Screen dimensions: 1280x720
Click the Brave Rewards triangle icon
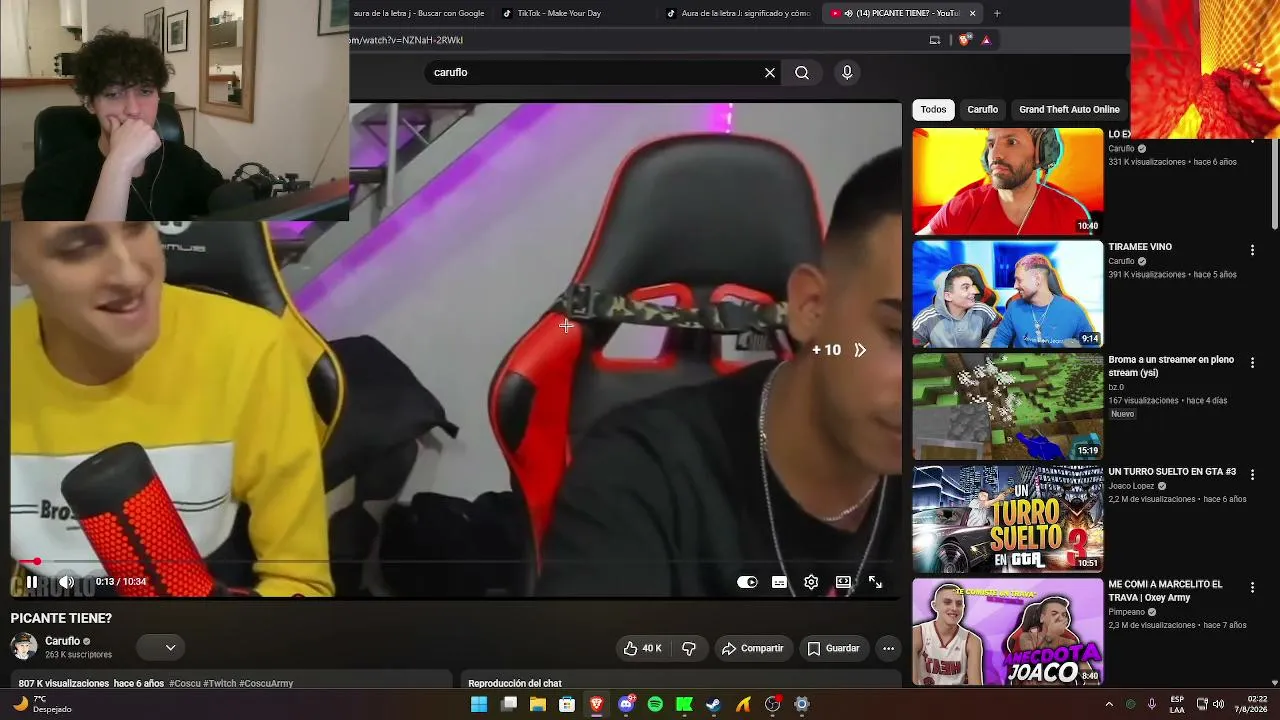986,40
